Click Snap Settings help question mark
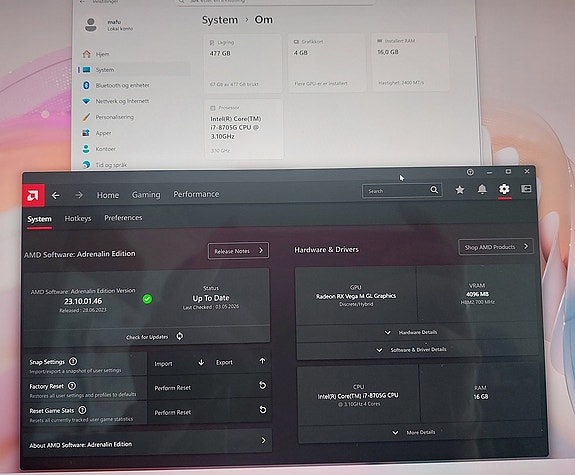Image resolution: width=575 pixels, height=475 pixels. click(73, 361)
